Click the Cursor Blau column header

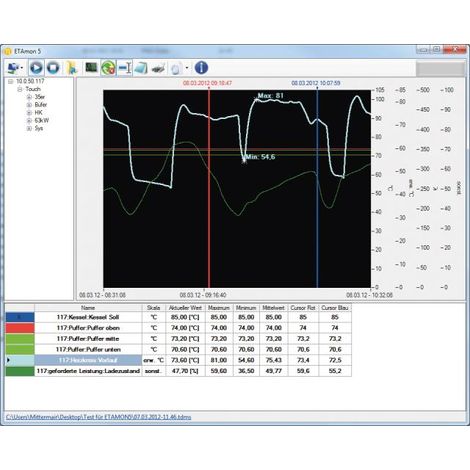[x=335, y=308]
